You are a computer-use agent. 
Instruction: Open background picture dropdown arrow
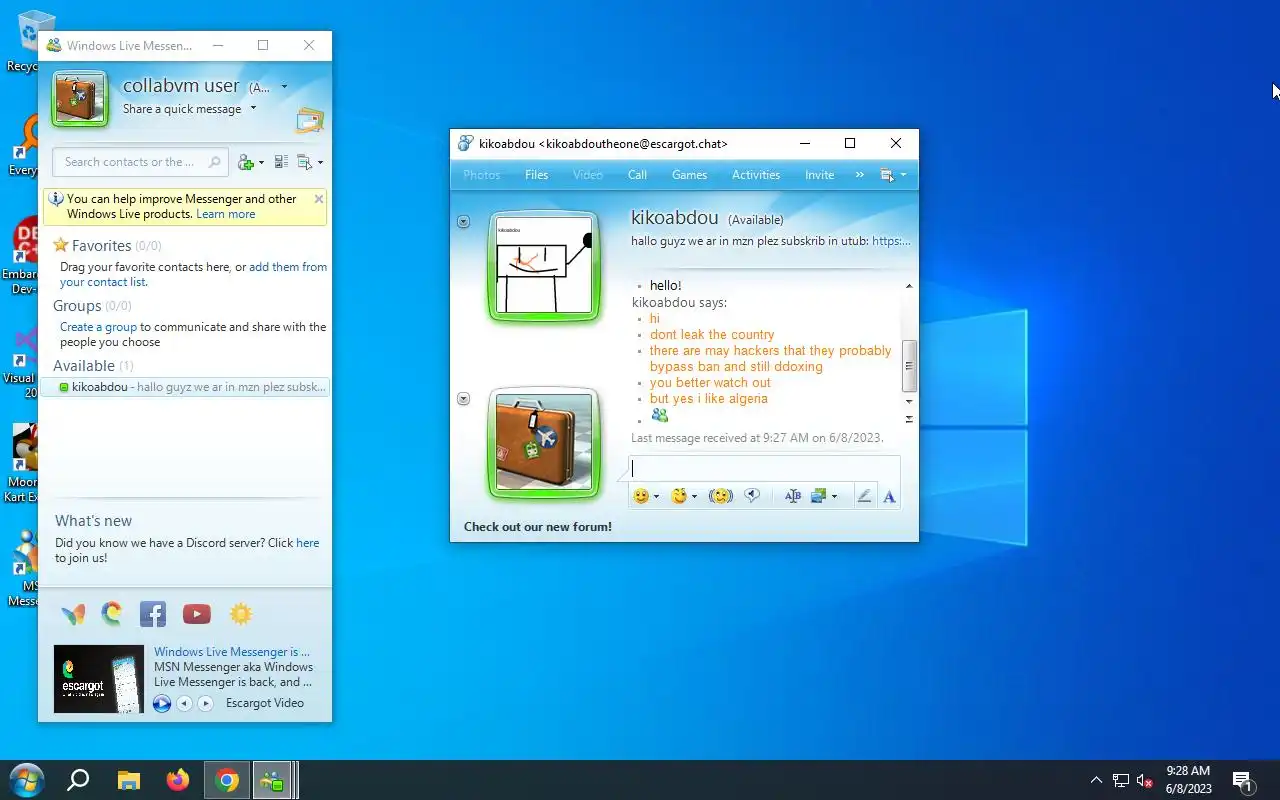[834, 497]
